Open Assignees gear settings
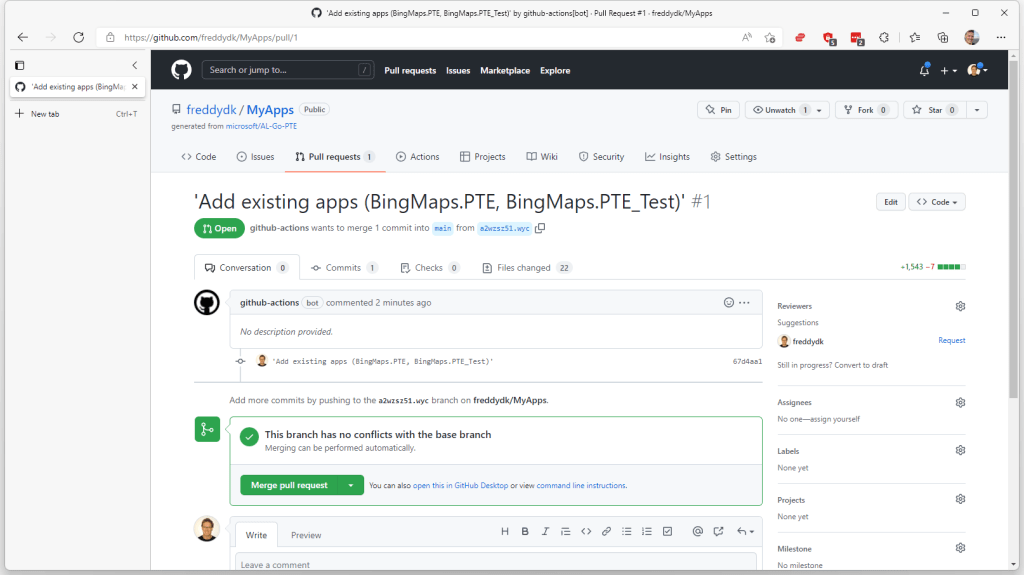The image size is (1024, 575). point(960,402)
